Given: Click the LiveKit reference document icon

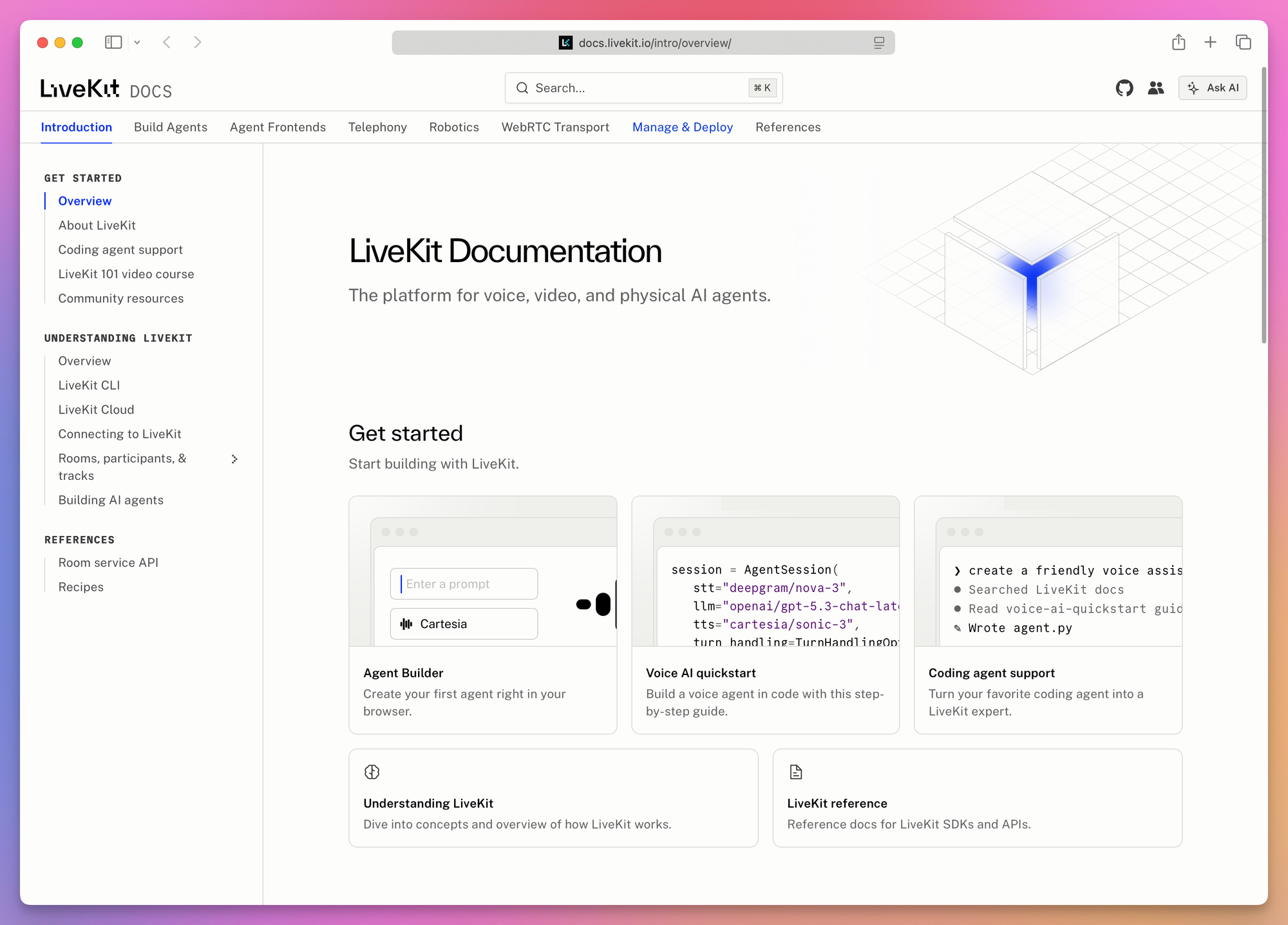Looking at the screenshot, I should (x=796, y=772).
